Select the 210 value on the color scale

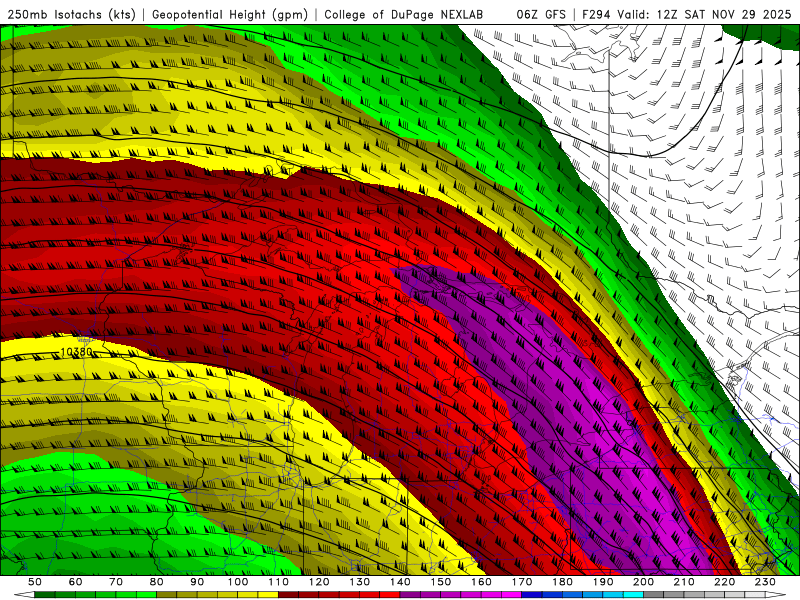(684, 582)
